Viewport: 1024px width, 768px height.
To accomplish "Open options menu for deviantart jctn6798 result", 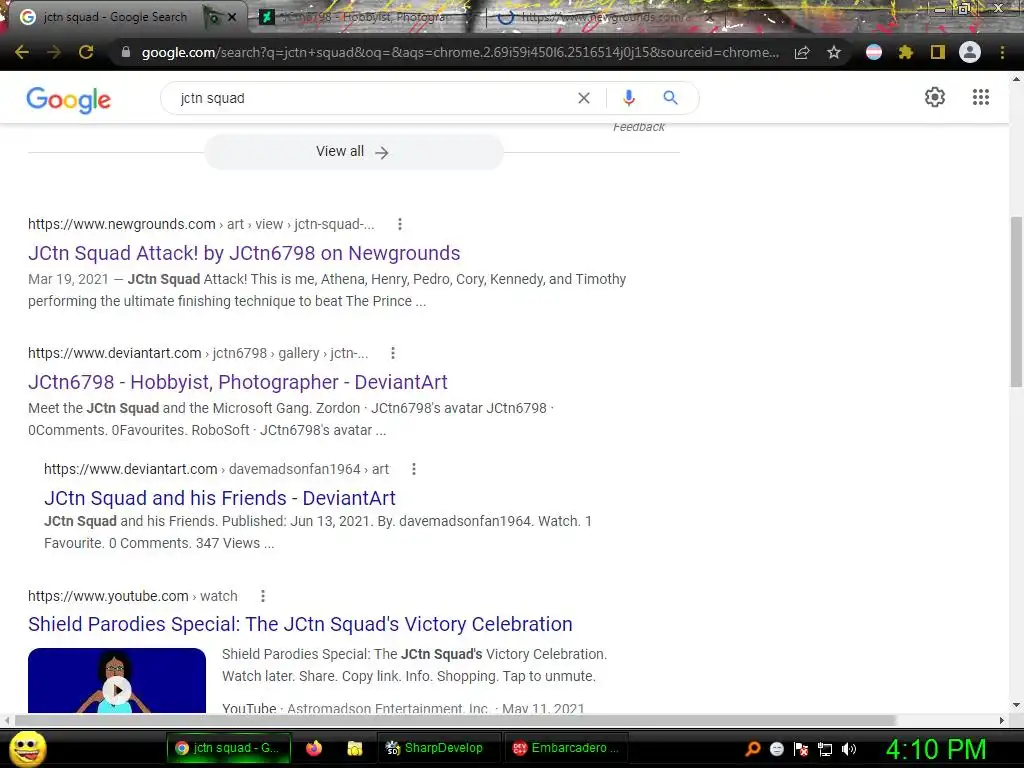I will (392, 353).
